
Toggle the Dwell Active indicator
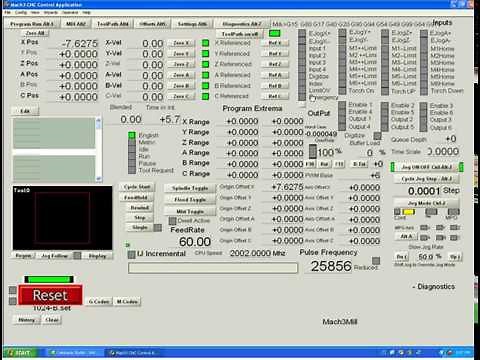(x=172, y=221)
